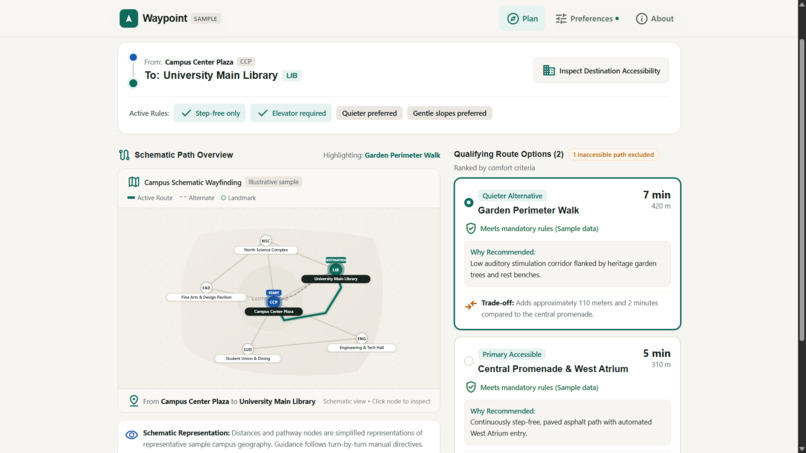This screenshot has height=453, width=806.
Task: Click North Science Complex map label
Action: click(x=266, y=250)
